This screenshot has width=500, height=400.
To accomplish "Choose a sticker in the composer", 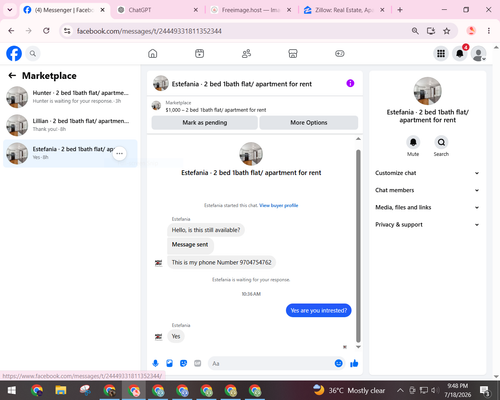I will tap(183, 363).
